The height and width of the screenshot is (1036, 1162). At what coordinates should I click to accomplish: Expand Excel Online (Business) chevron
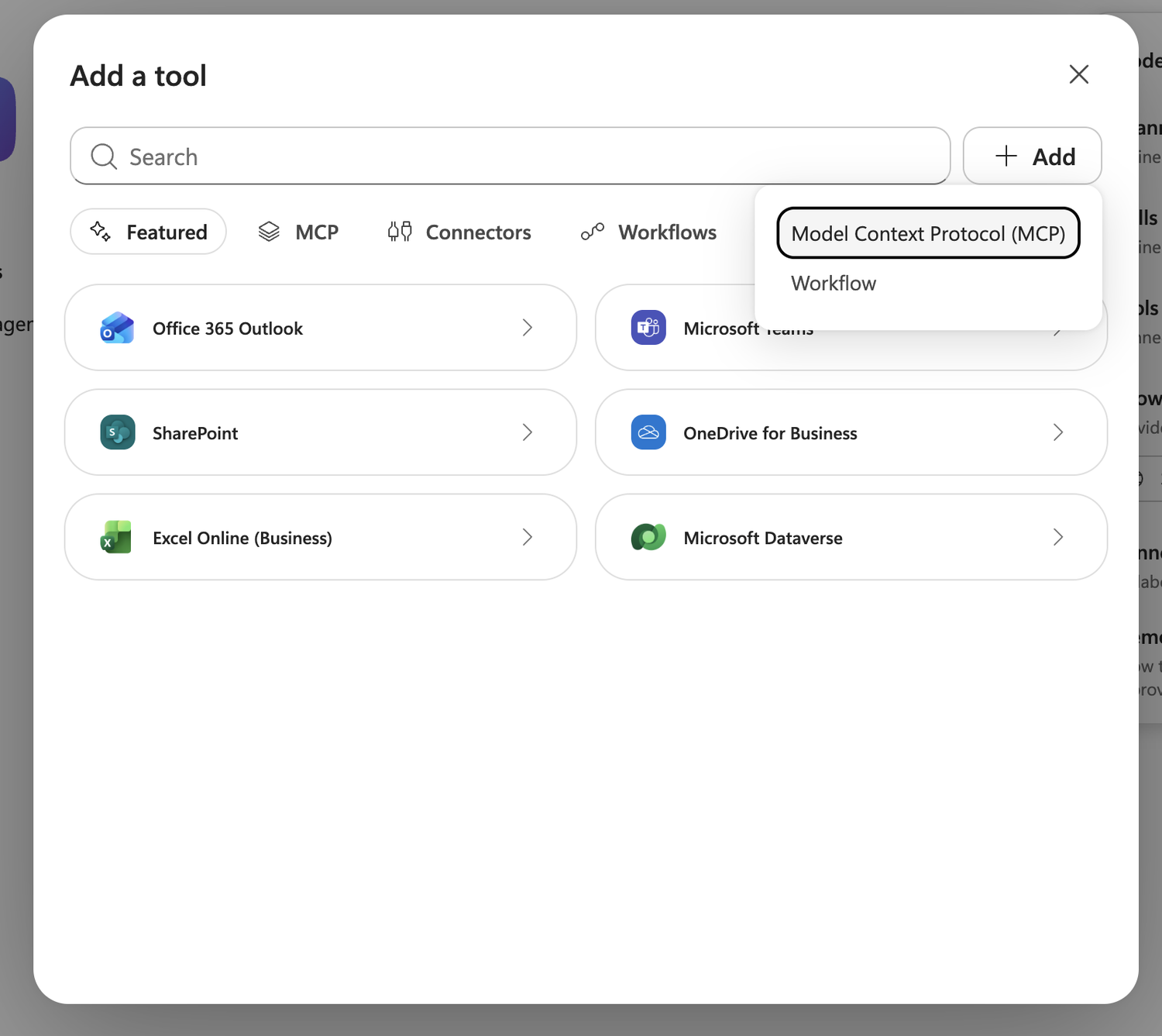click(528, 537)
